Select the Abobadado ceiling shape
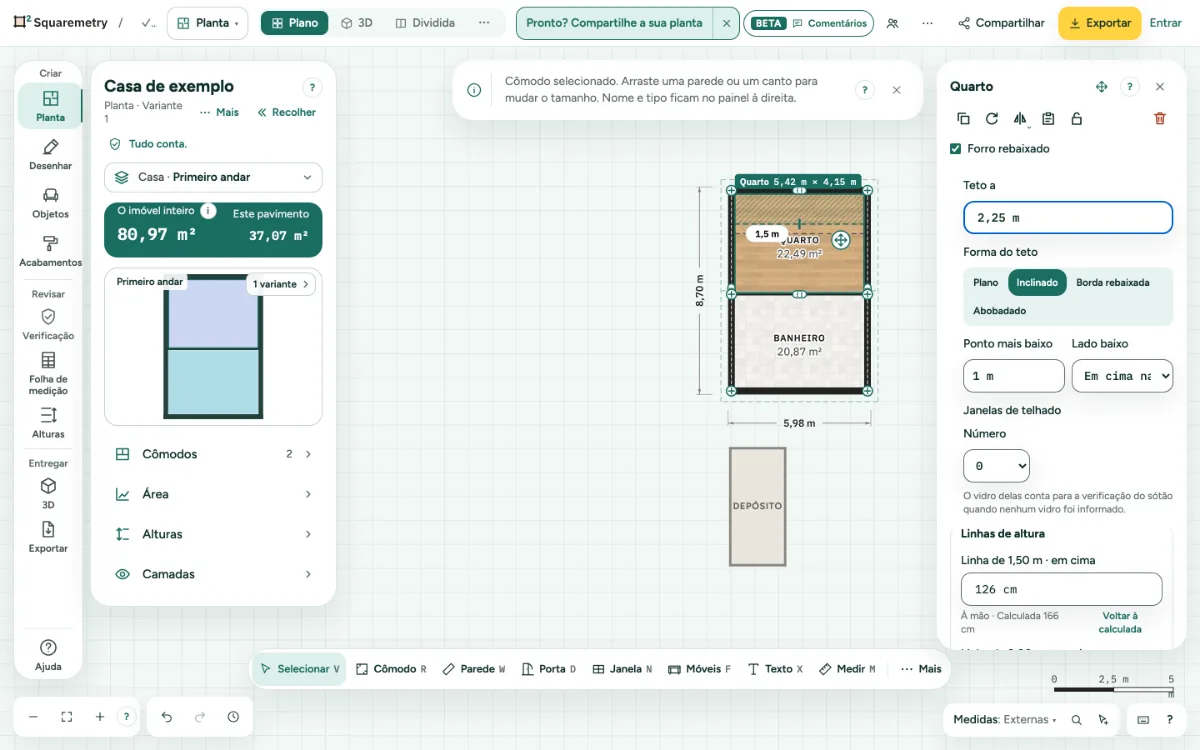The image size is (1200, 750). [x=999, y=311]
